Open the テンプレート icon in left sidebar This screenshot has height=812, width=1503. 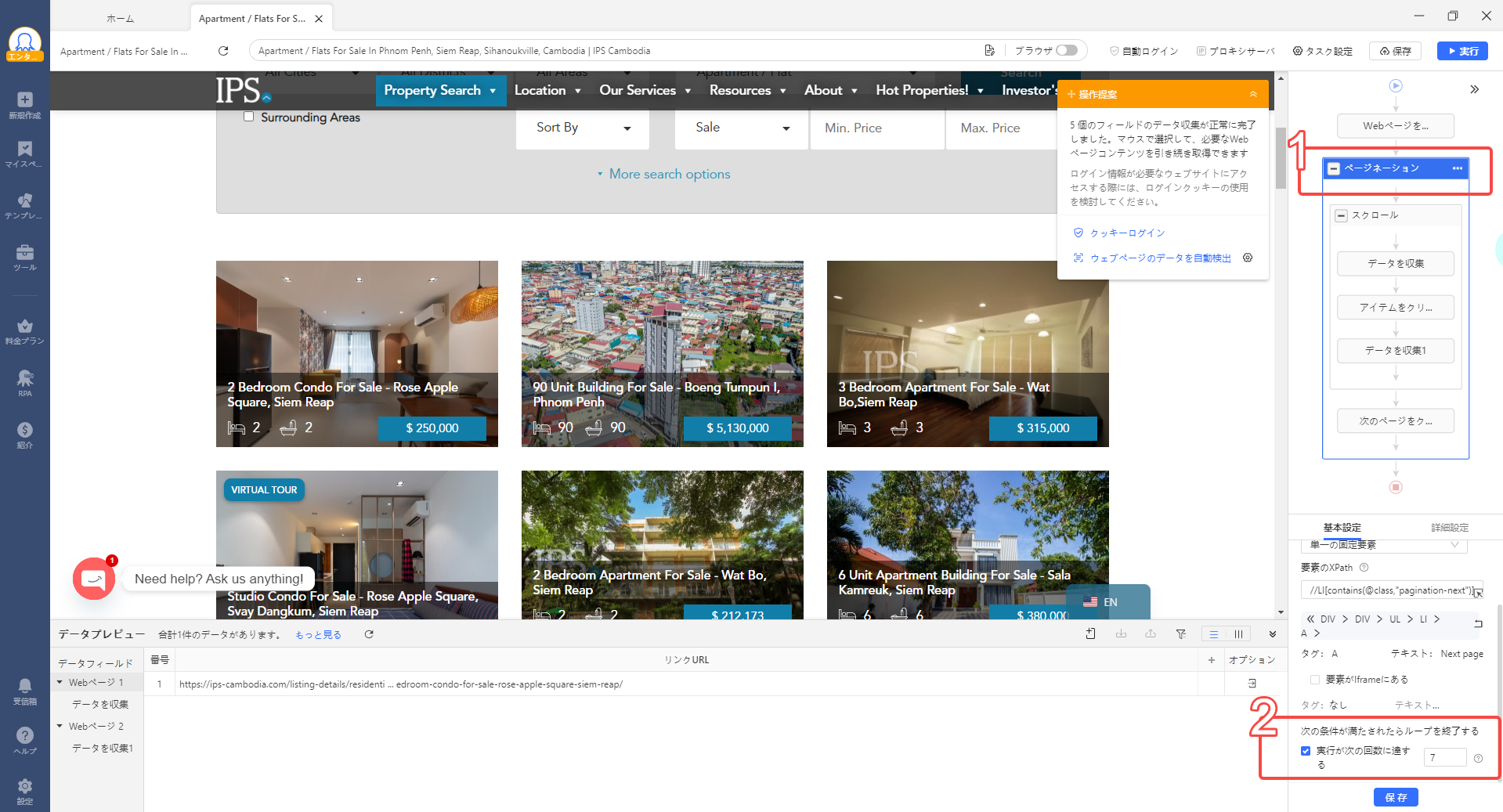(x=25, y=205)
